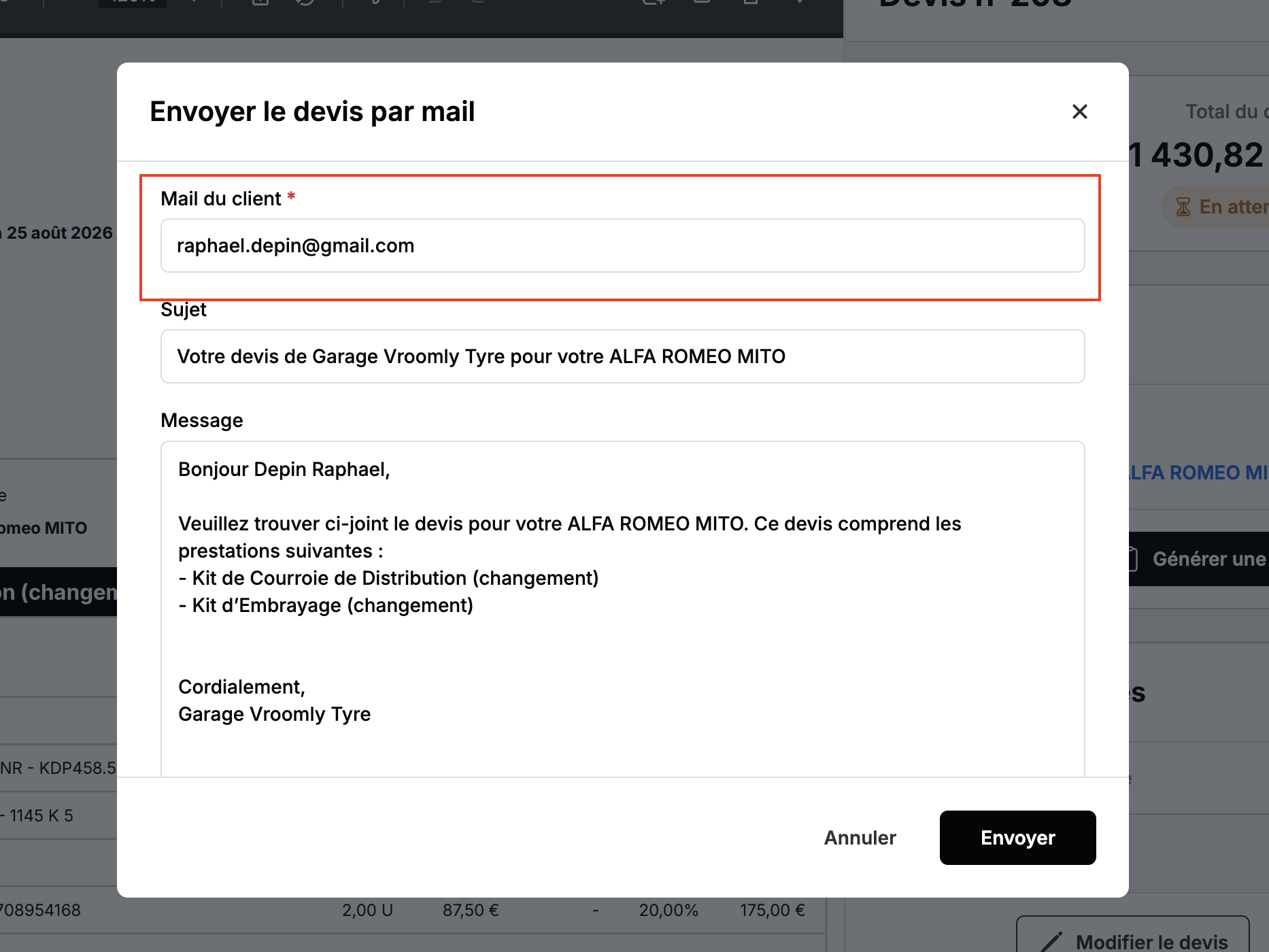This screenshot has width=1269, height=952.
Task: Click the hourglass icon in status badge
Action: point(1183,207)
